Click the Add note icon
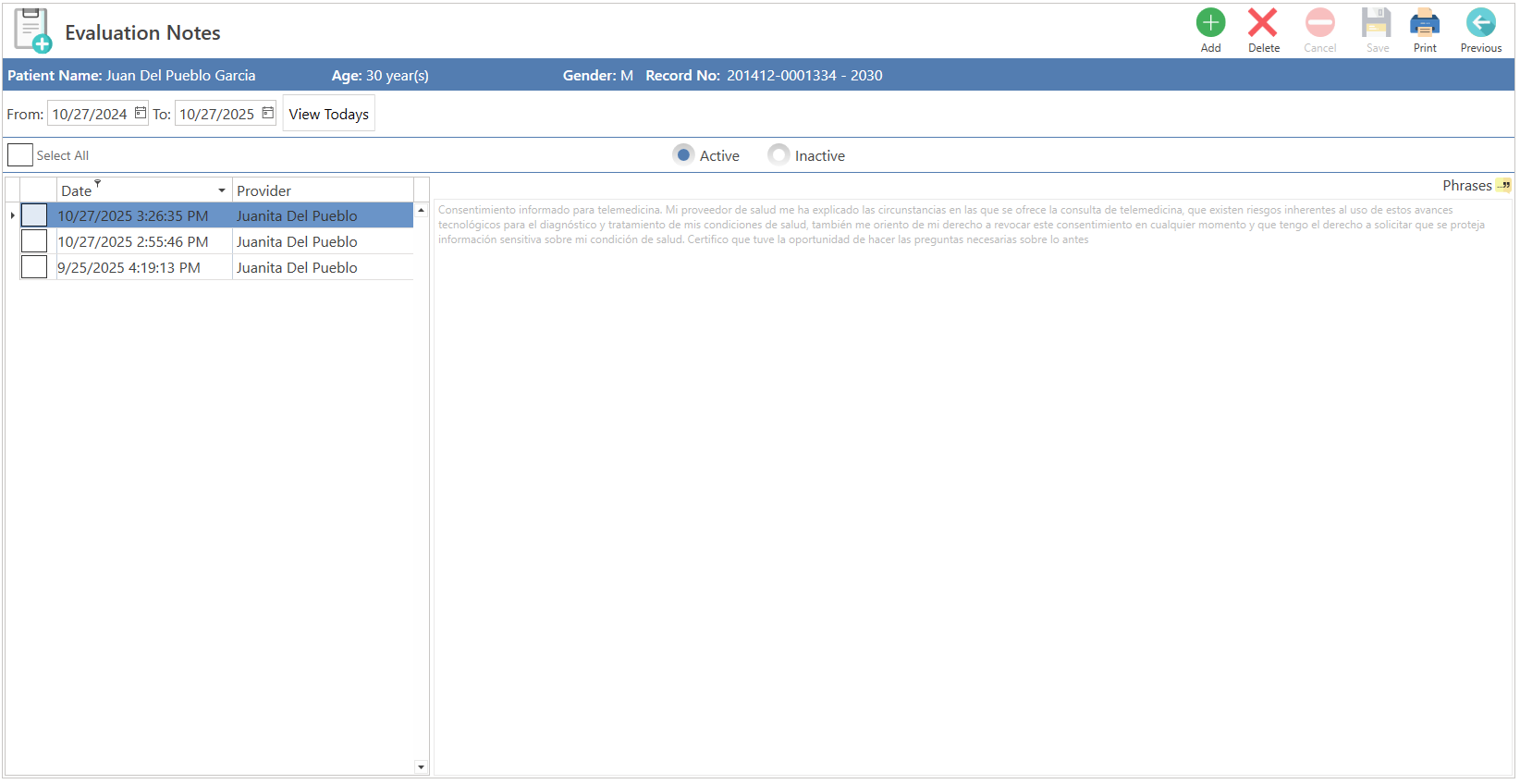The height and width of the screenshot is (784, 1520). coord(1210,22)
